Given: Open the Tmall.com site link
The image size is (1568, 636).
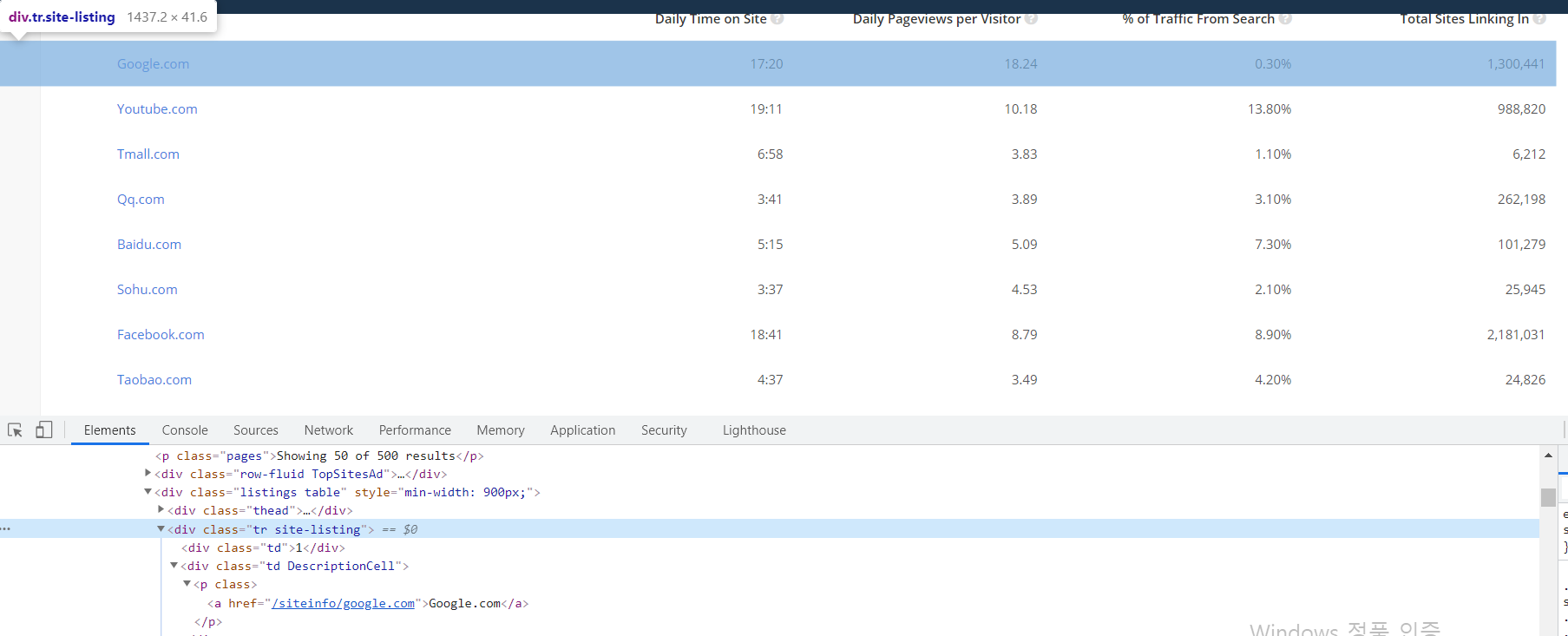Looking at the screenshot, I should 148,154.
